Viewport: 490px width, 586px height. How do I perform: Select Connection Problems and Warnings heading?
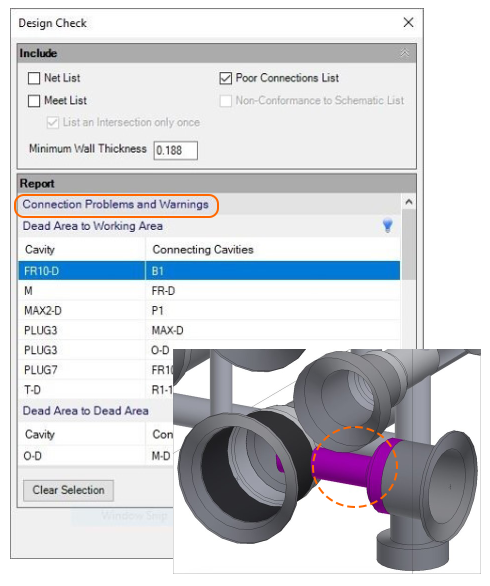pyautogui.click(x=115, y=204)
